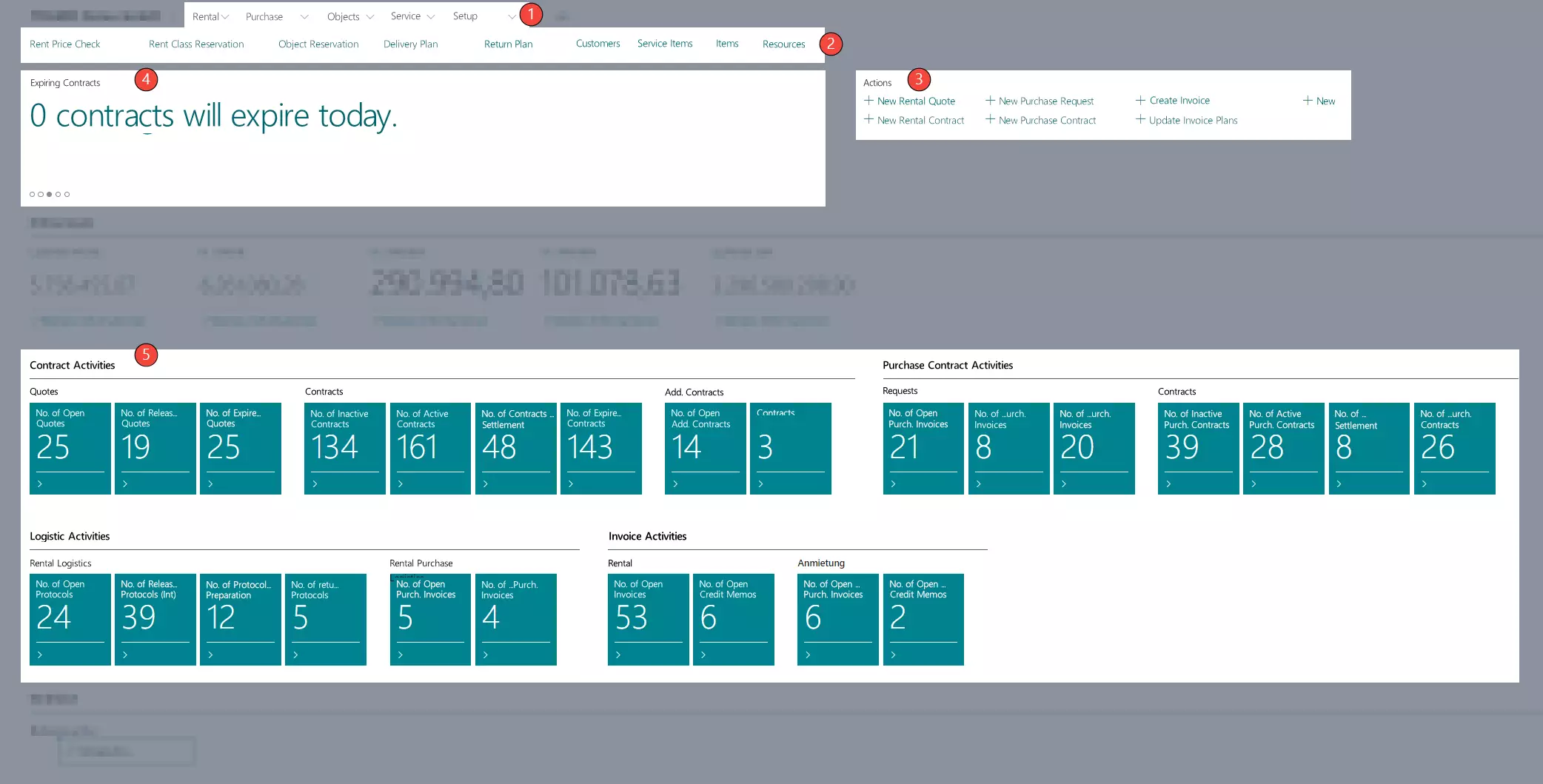Open the Service menu
The image size is (1543, 784).
(406, 16)
